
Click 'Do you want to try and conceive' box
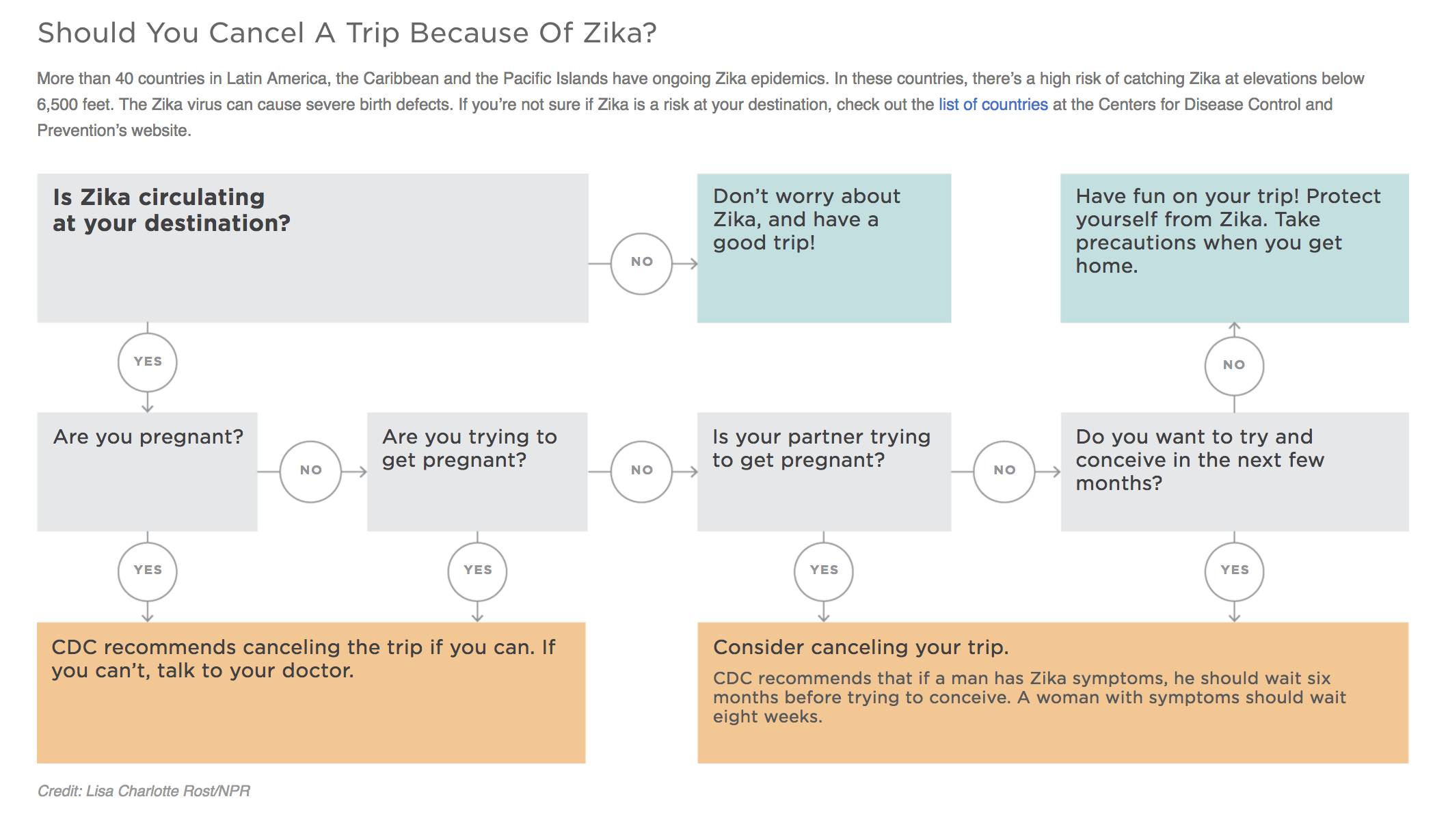[x=1235, y=472]
